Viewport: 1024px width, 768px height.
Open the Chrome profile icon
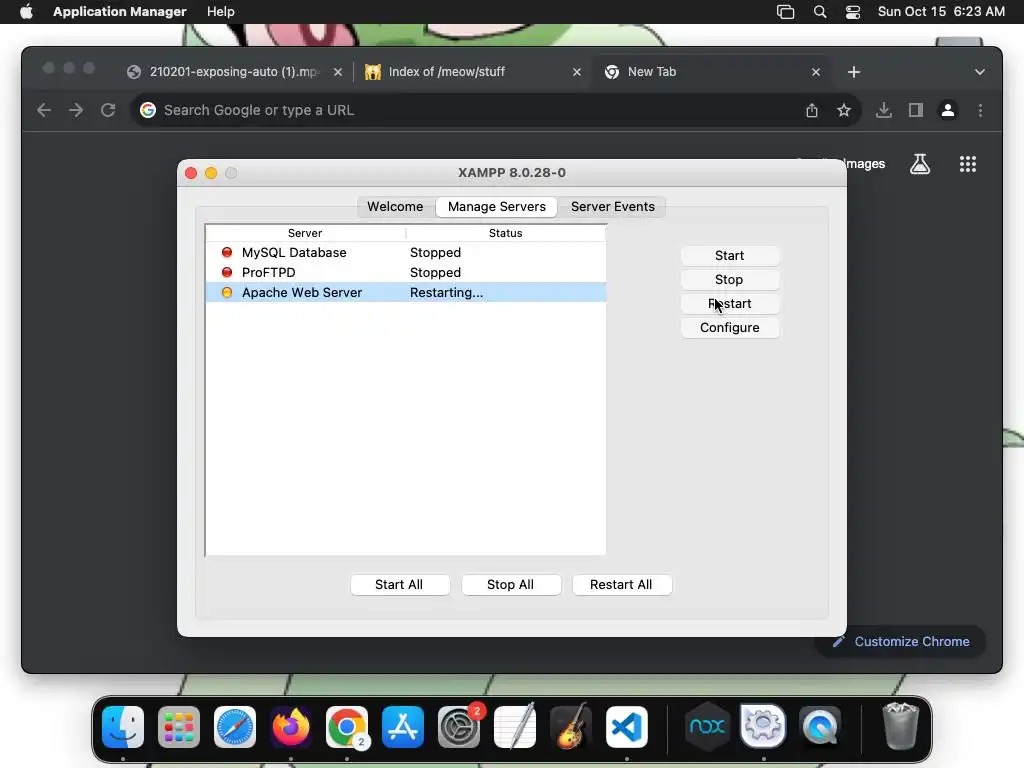tap(948, 110)
